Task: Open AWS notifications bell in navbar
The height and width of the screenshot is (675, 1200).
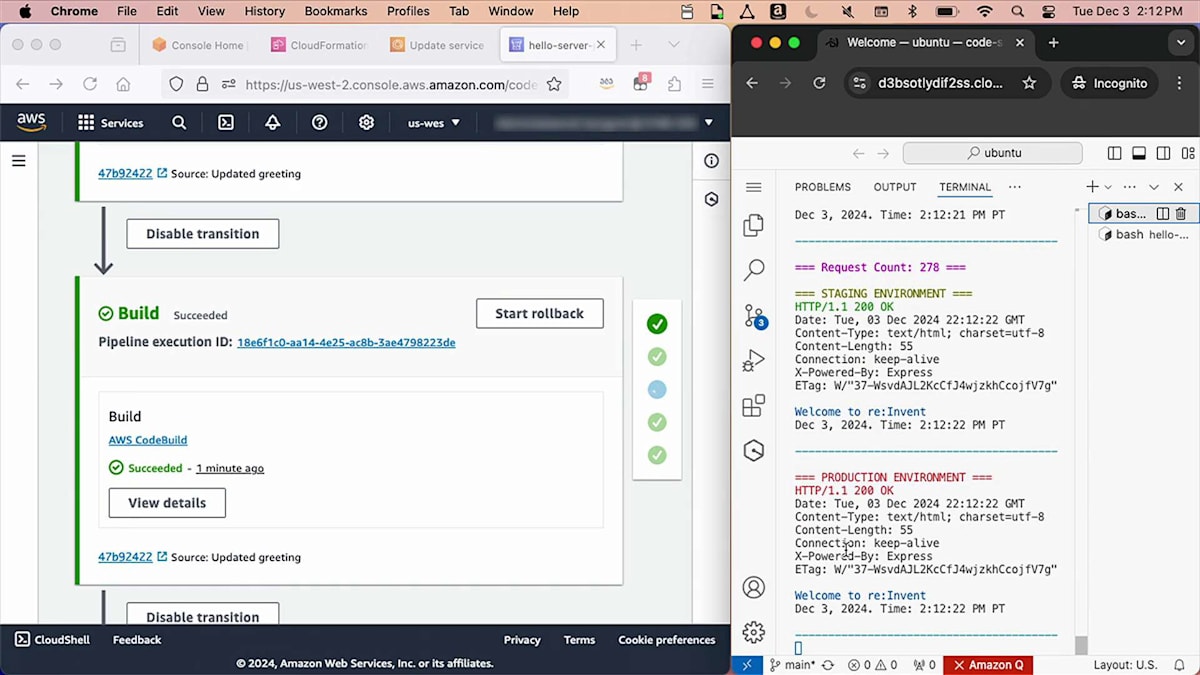Action: (273, 123)
